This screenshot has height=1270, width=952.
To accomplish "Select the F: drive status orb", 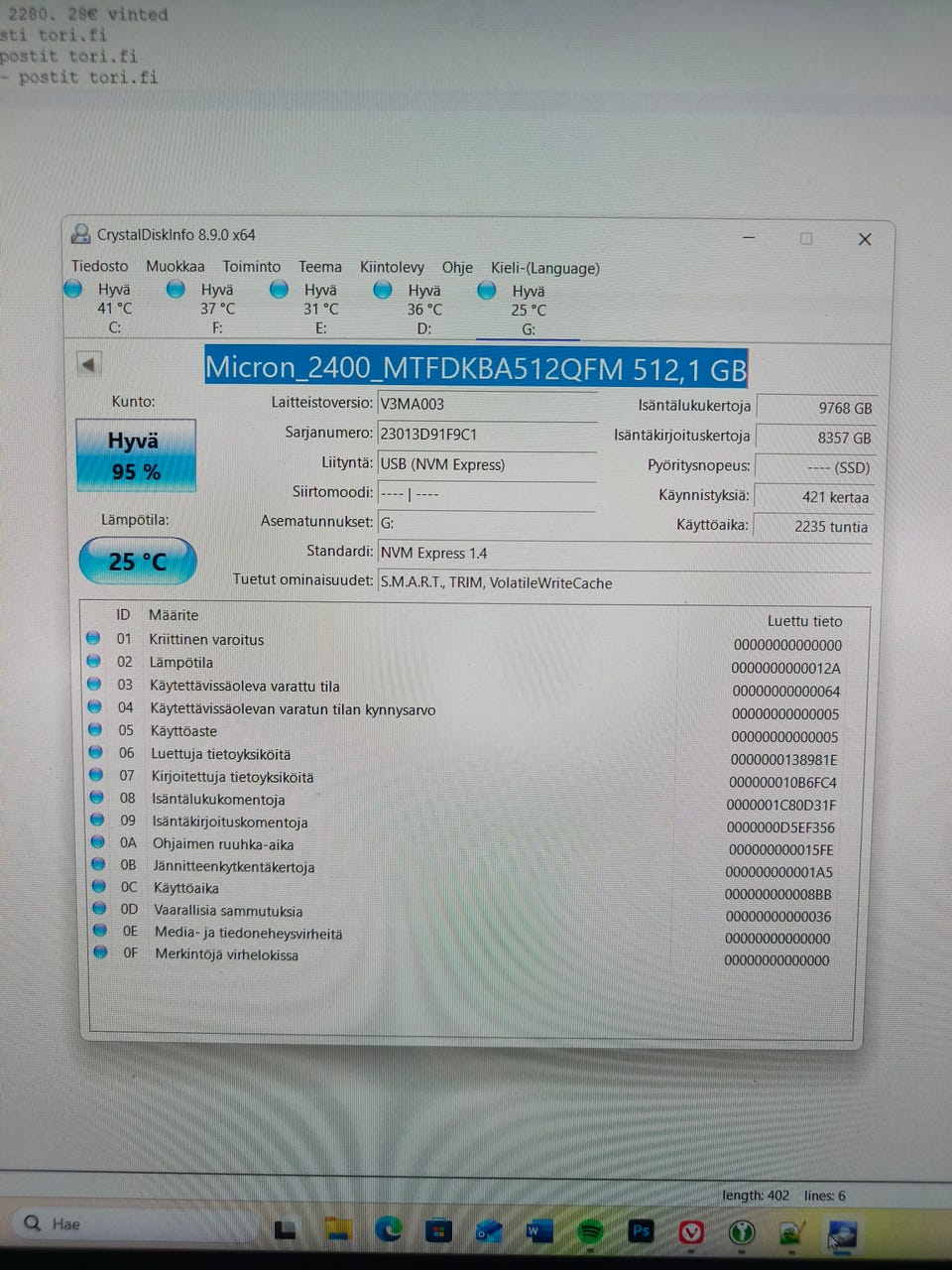I will (176, 289).
